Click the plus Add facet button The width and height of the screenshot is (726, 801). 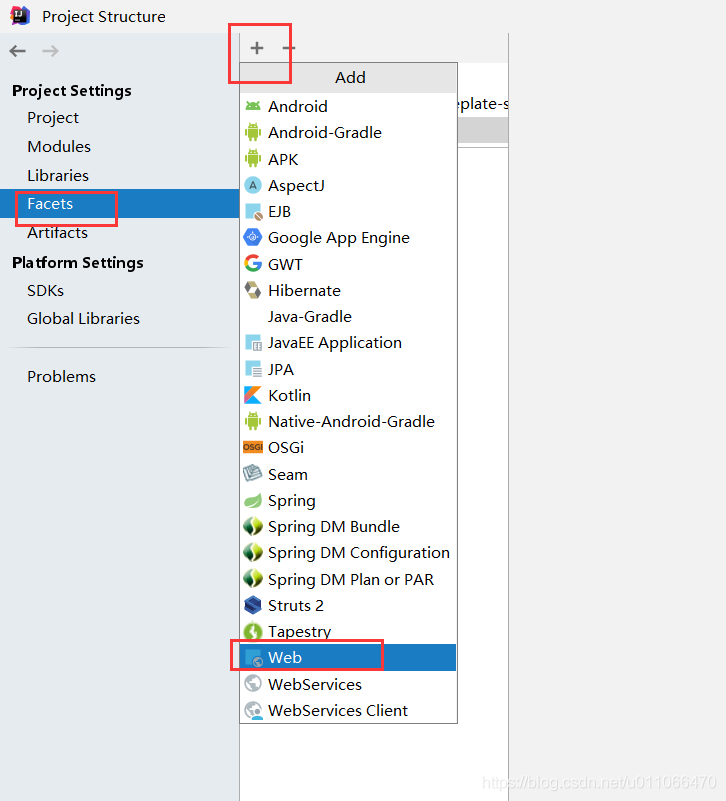(257, 48)
